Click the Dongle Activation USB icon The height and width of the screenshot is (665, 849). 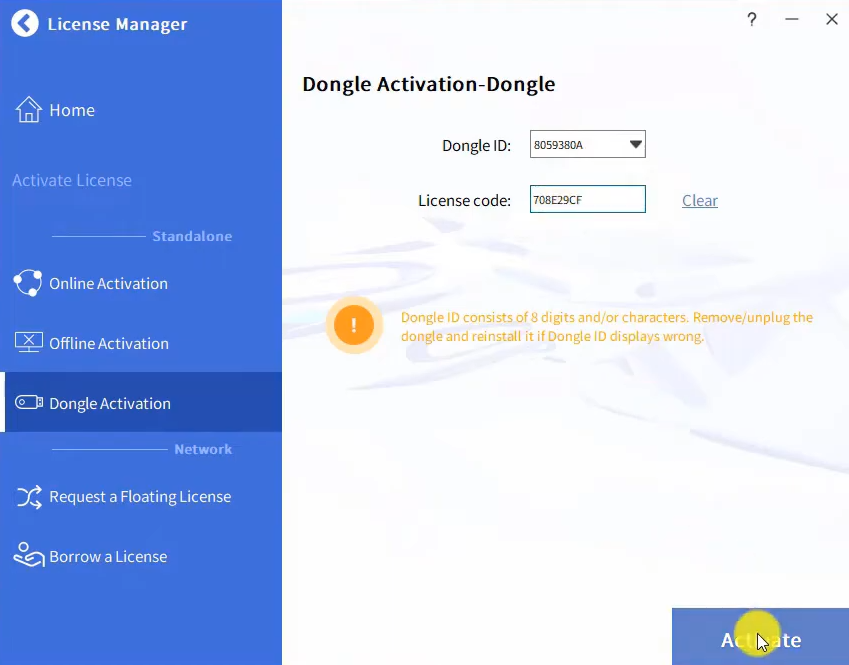tap(29, 402)
